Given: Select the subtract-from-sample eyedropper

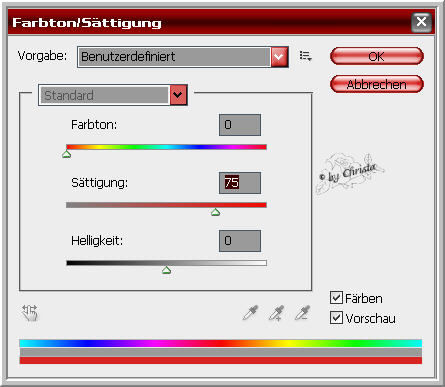Looking at the screenshot, I should tap(302, 313).
